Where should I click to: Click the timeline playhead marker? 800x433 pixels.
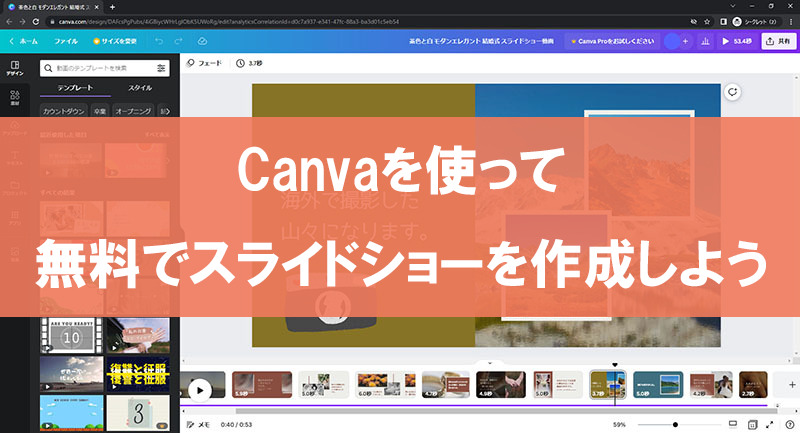(615, 365)
